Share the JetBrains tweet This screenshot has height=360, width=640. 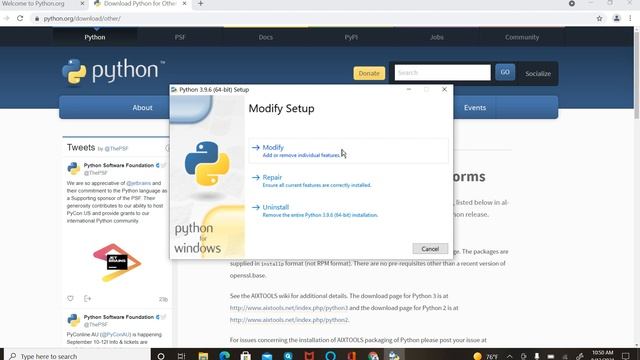pos(87,298)
